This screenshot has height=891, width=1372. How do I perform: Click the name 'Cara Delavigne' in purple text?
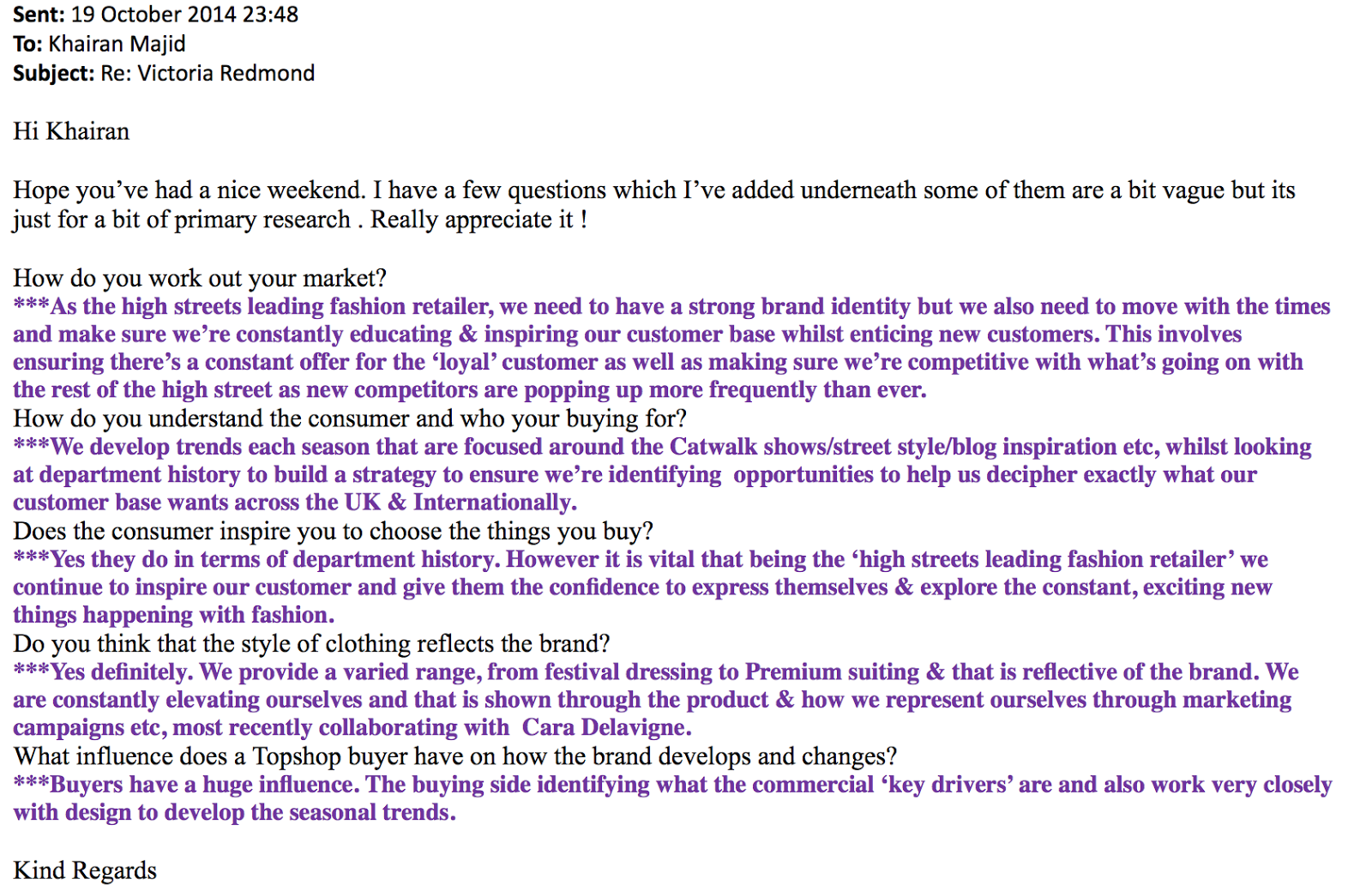coord(605,727)
